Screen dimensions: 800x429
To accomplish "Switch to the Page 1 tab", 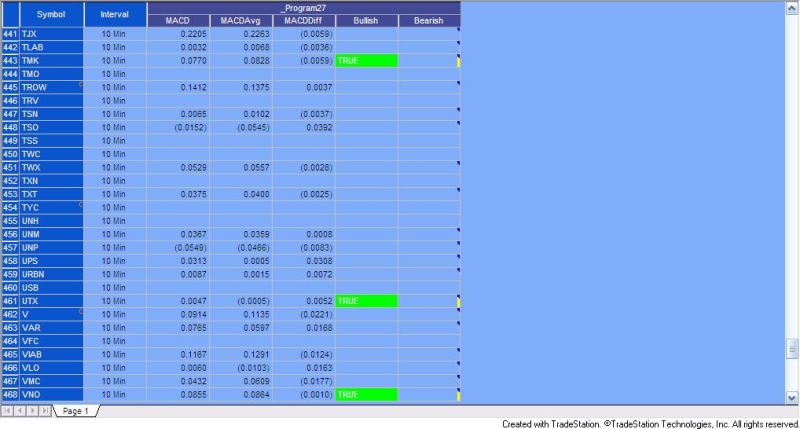I will tap(76, 411).
